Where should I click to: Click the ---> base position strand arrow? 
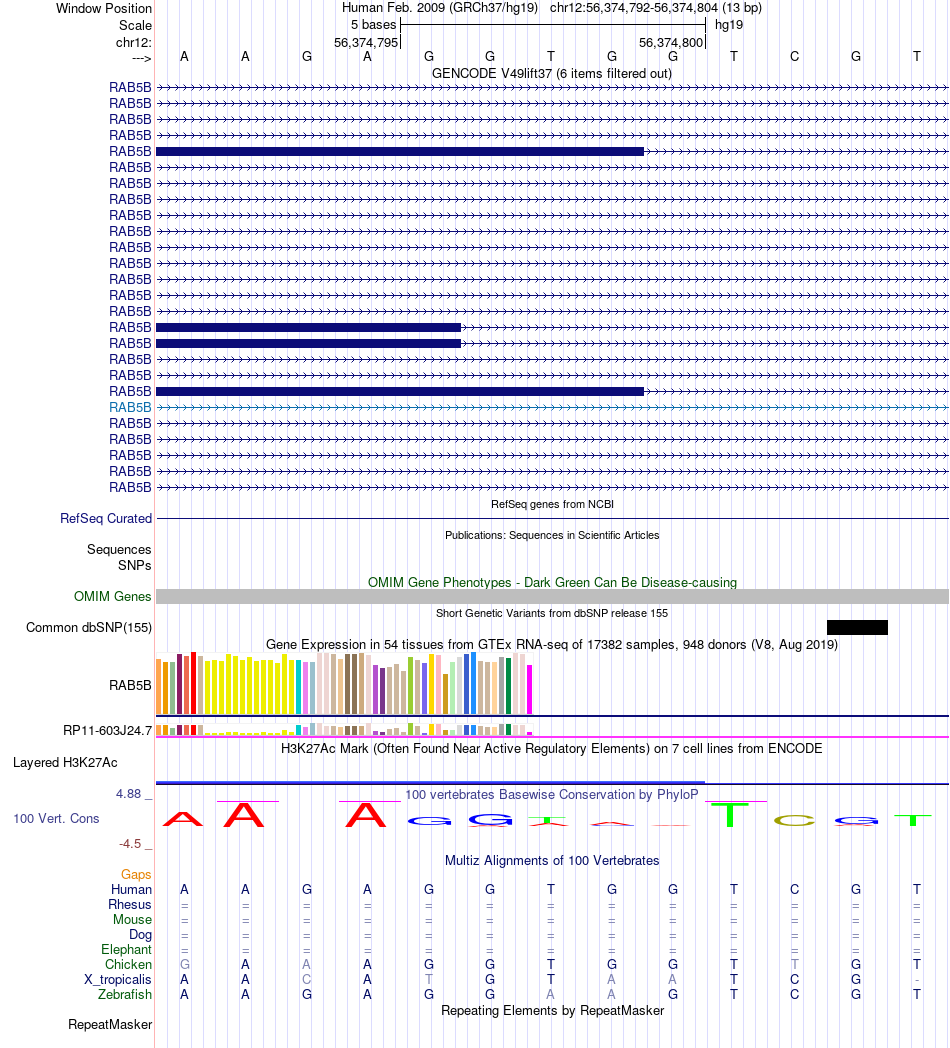click(141, 59)
